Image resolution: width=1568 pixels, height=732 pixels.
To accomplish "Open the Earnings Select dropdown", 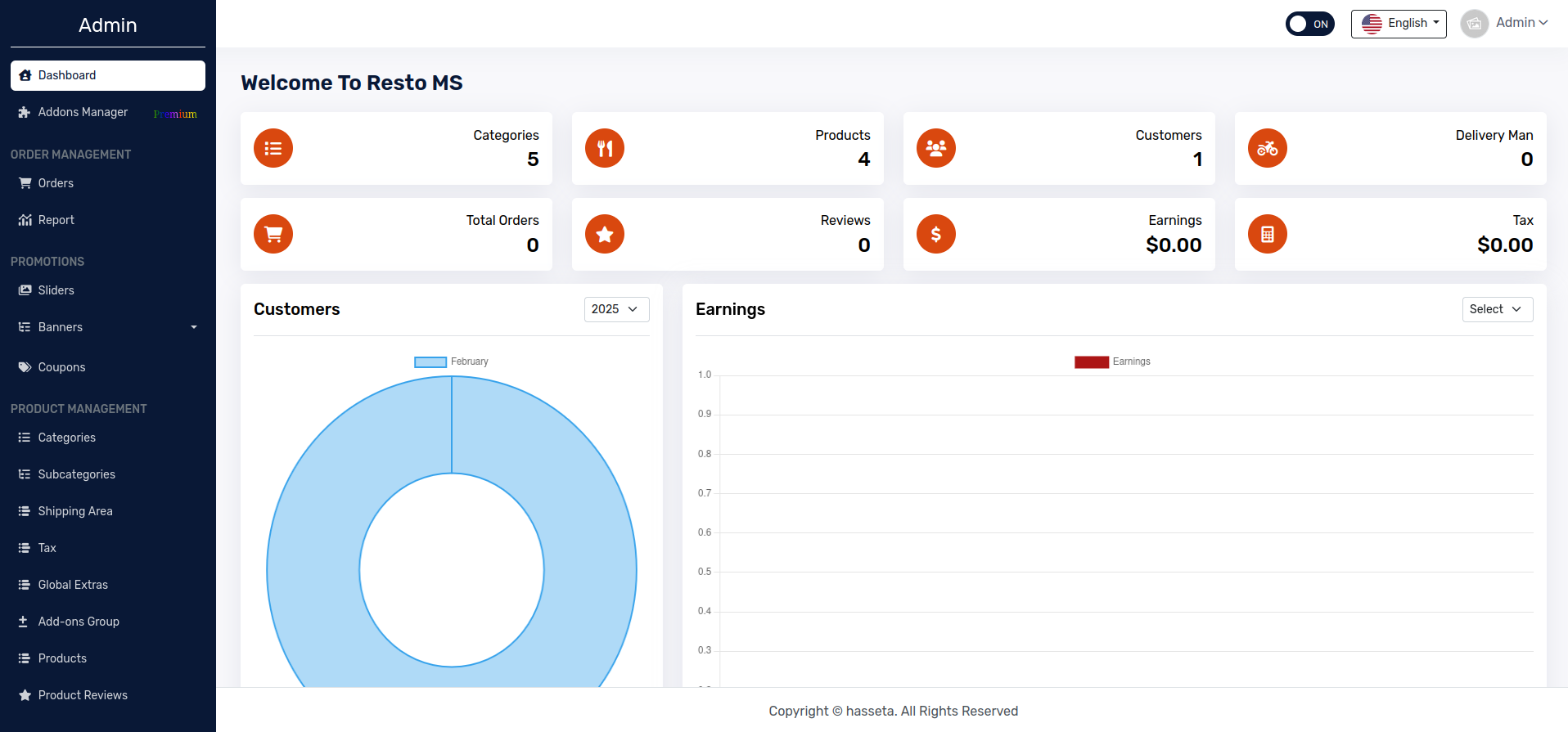I will point(1497,309).
